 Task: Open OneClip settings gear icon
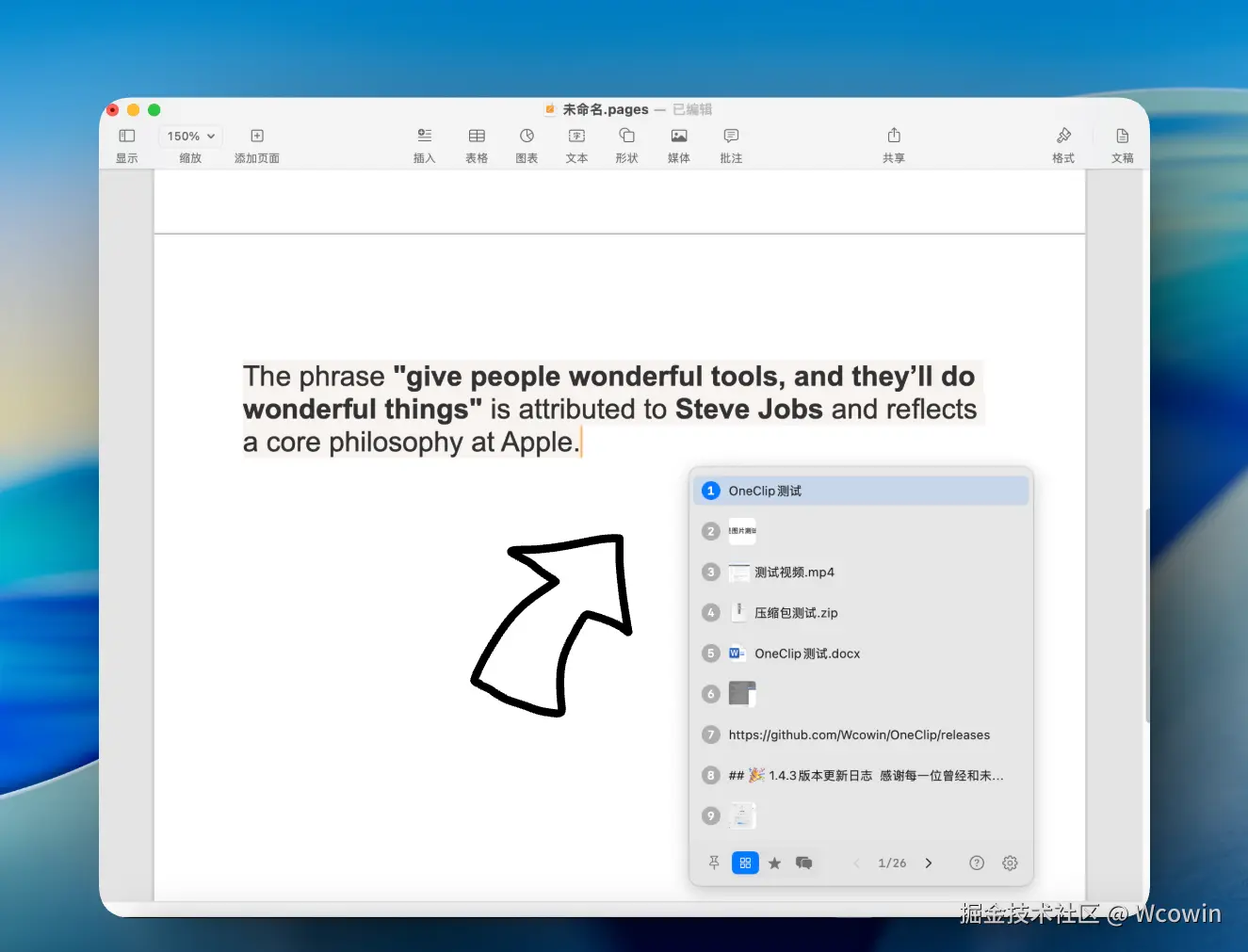(x=1010, y=863)
